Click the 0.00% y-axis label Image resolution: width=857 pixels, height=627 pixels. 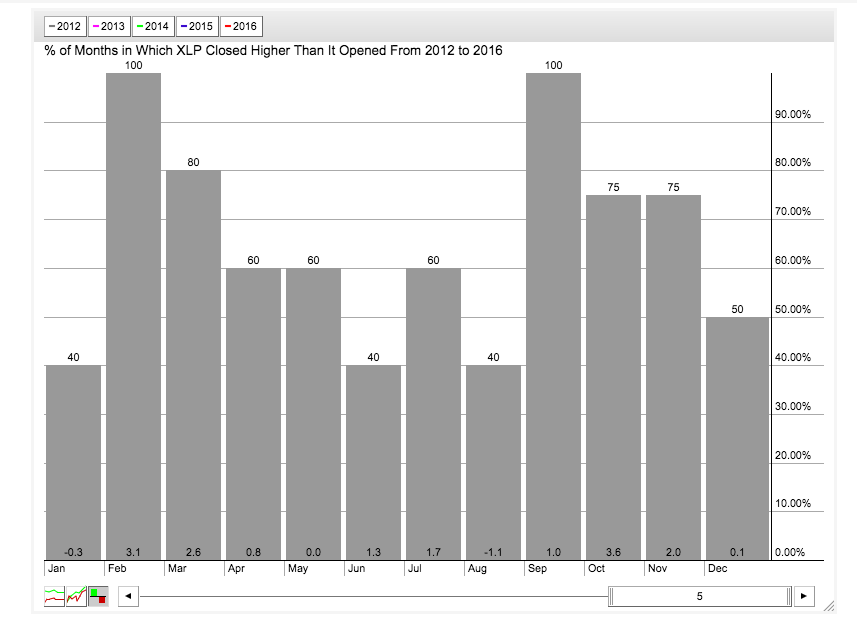coord(790,552)
